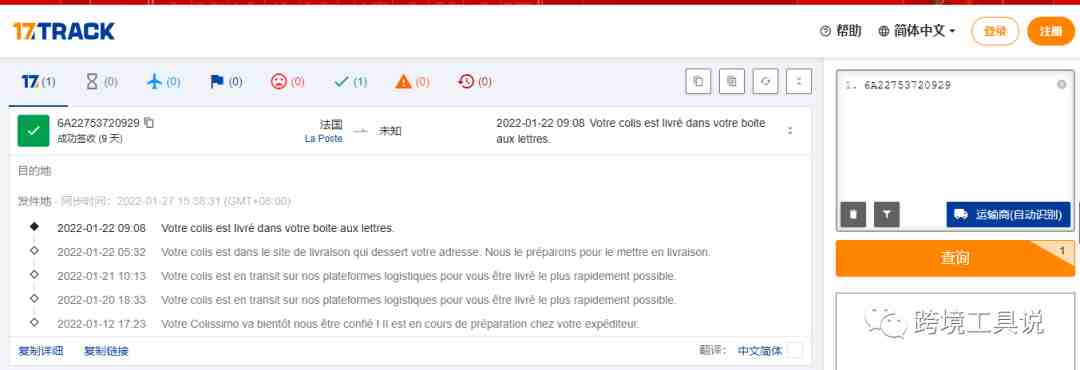Copy tracking number 6A22753720929 icon

point(149,123)
